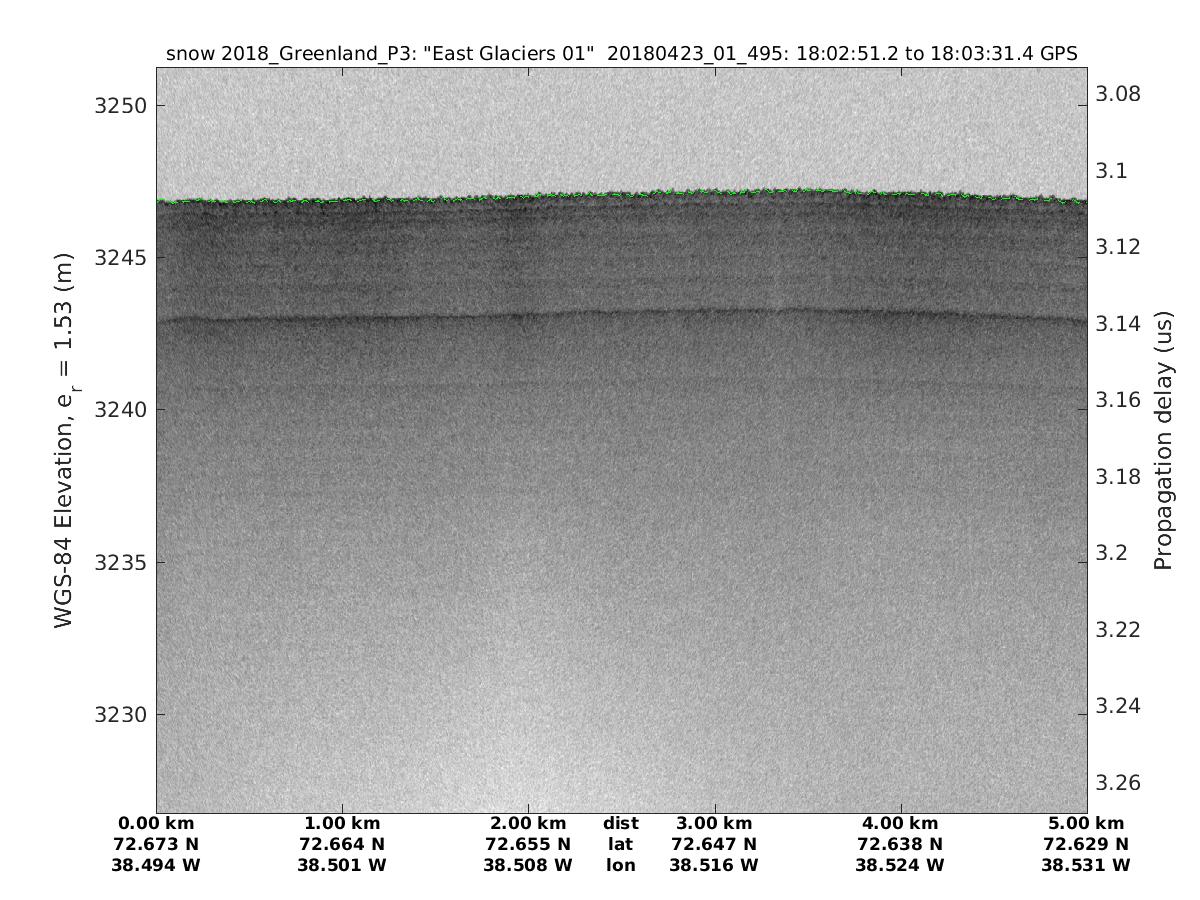Click the 2.00 km distance label
The width and height of the screenshot is (1200, 900).
point(528,824)
